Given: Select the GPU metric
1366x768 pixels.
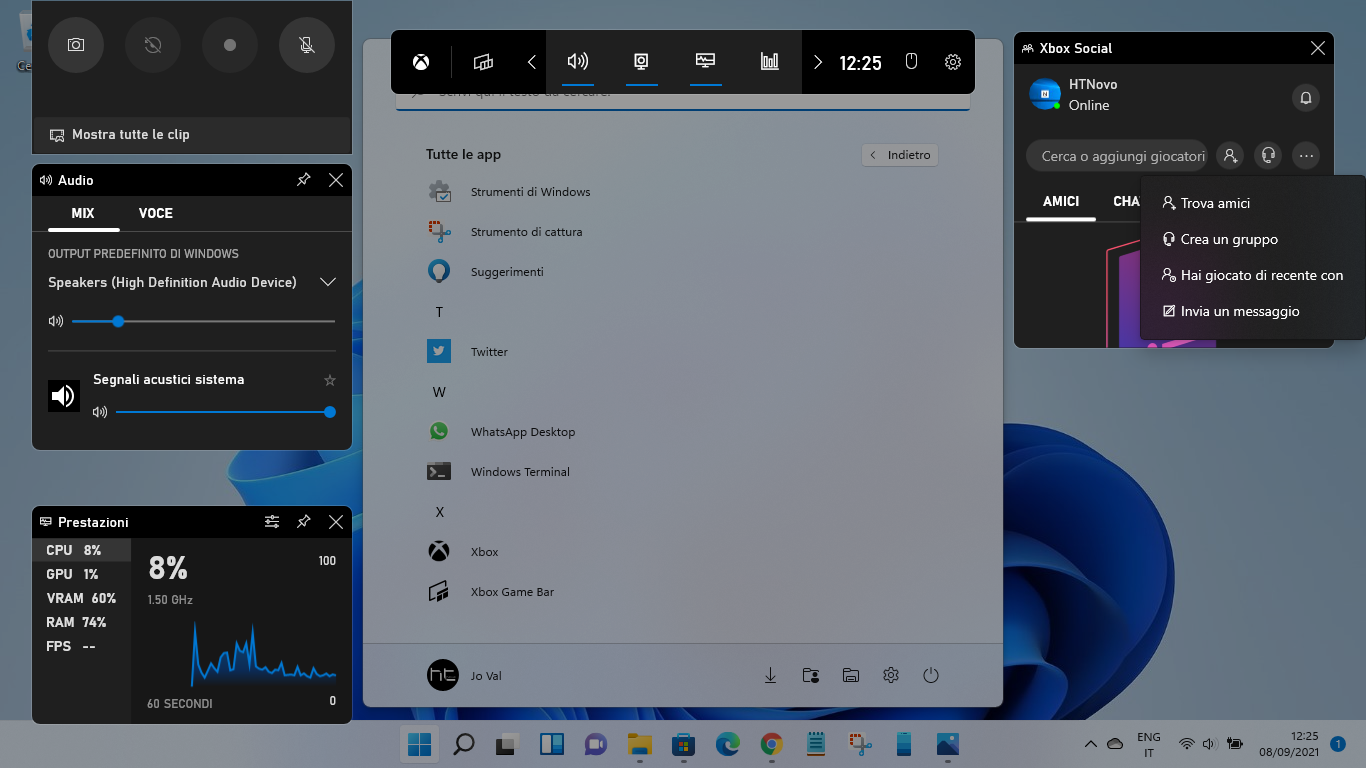Looking at the screenshot, I should 82,574.
